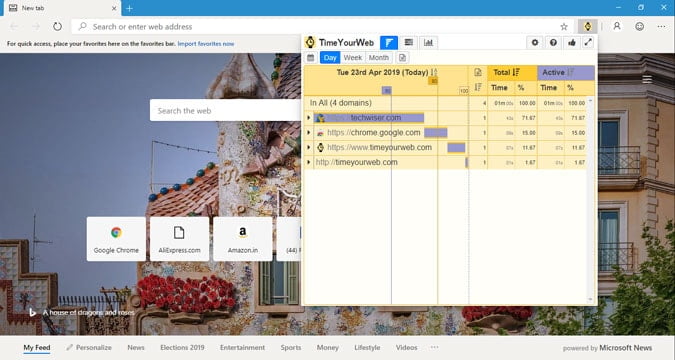Open the Sports feed category
Viewport: 675px width, 360px height.
click(x=291, y=348)
